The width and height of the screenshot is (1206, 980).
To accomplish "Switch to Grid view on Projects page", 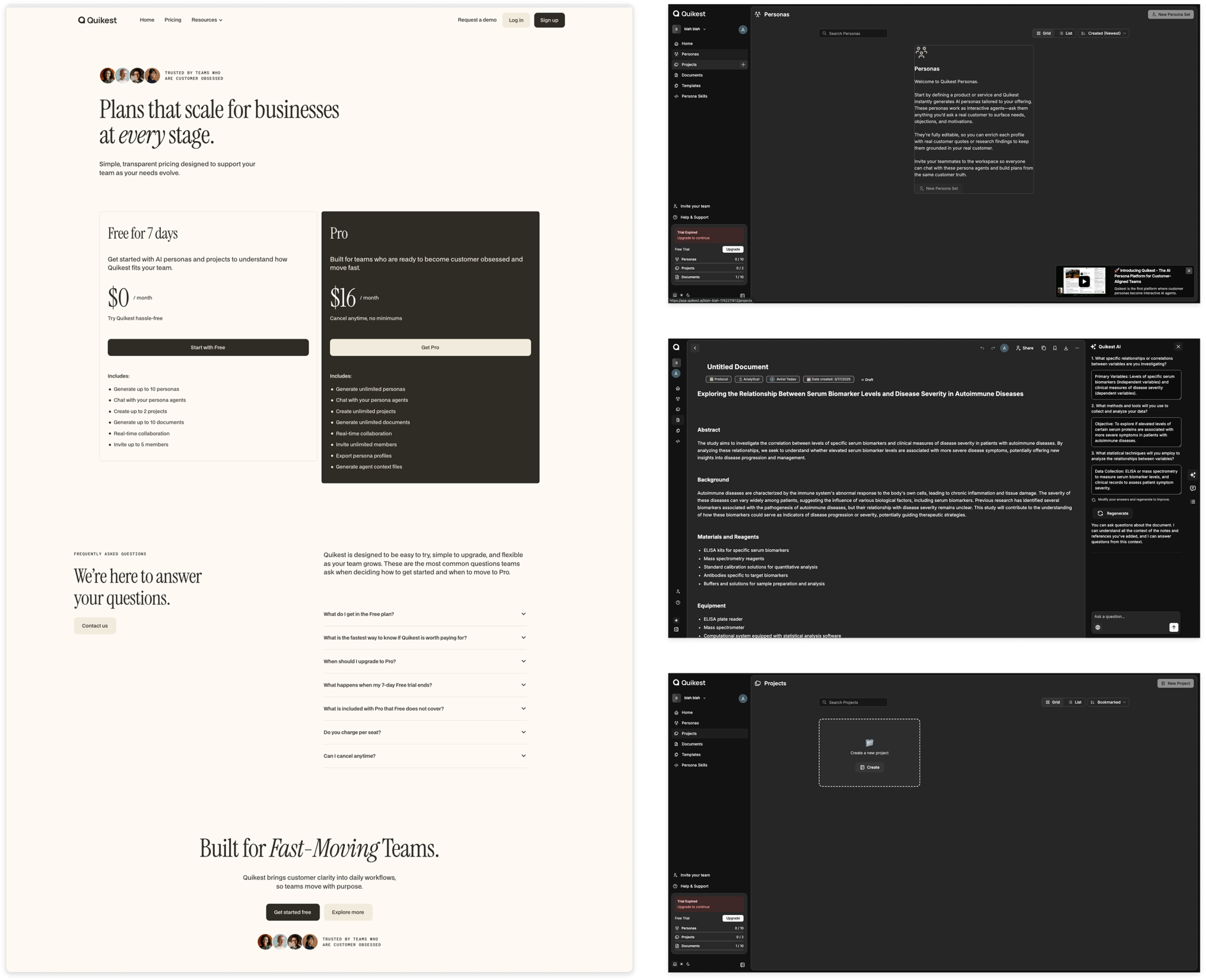I will pos(1052,702).
